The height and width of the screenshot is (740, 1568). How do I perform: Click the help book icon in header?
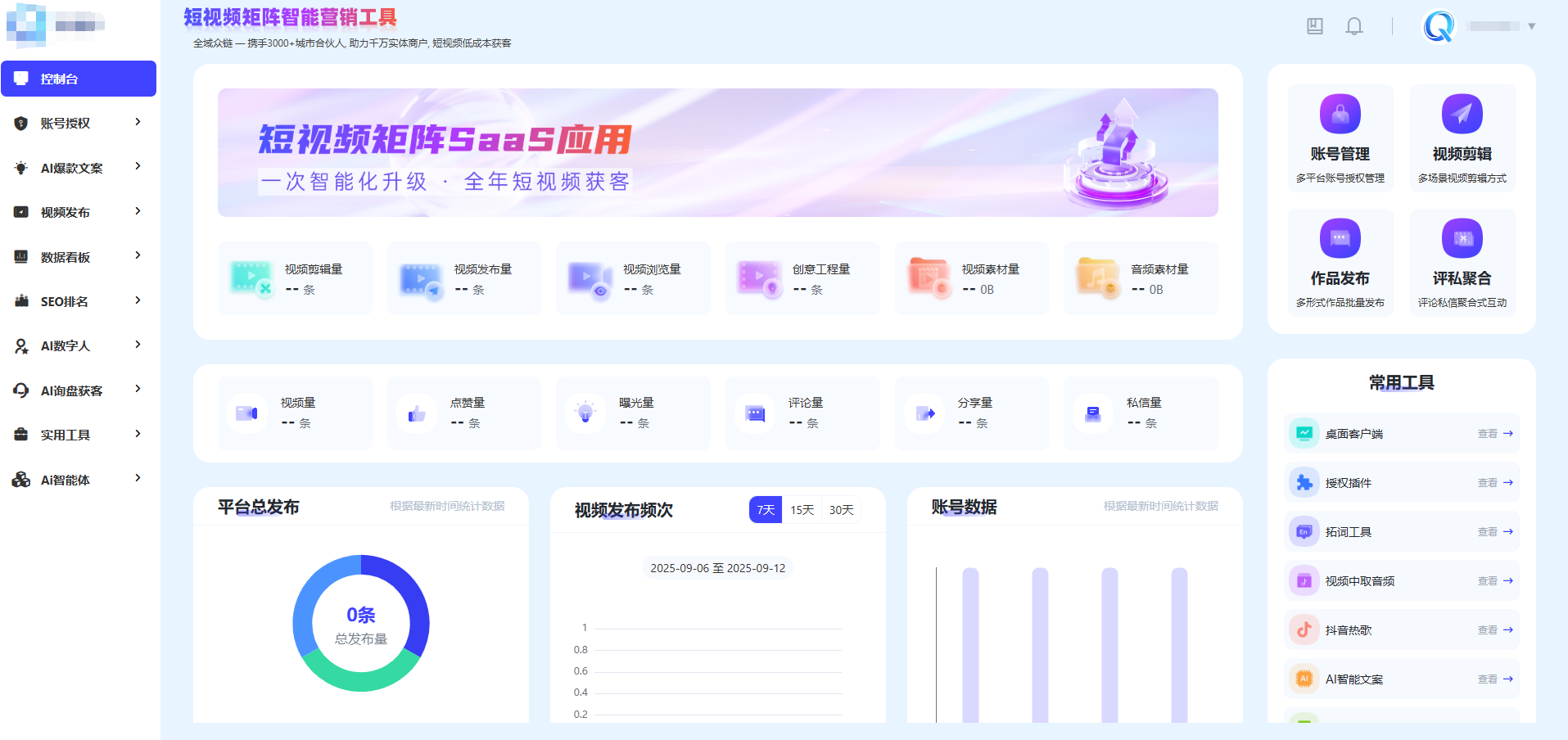coord(1315,26)
